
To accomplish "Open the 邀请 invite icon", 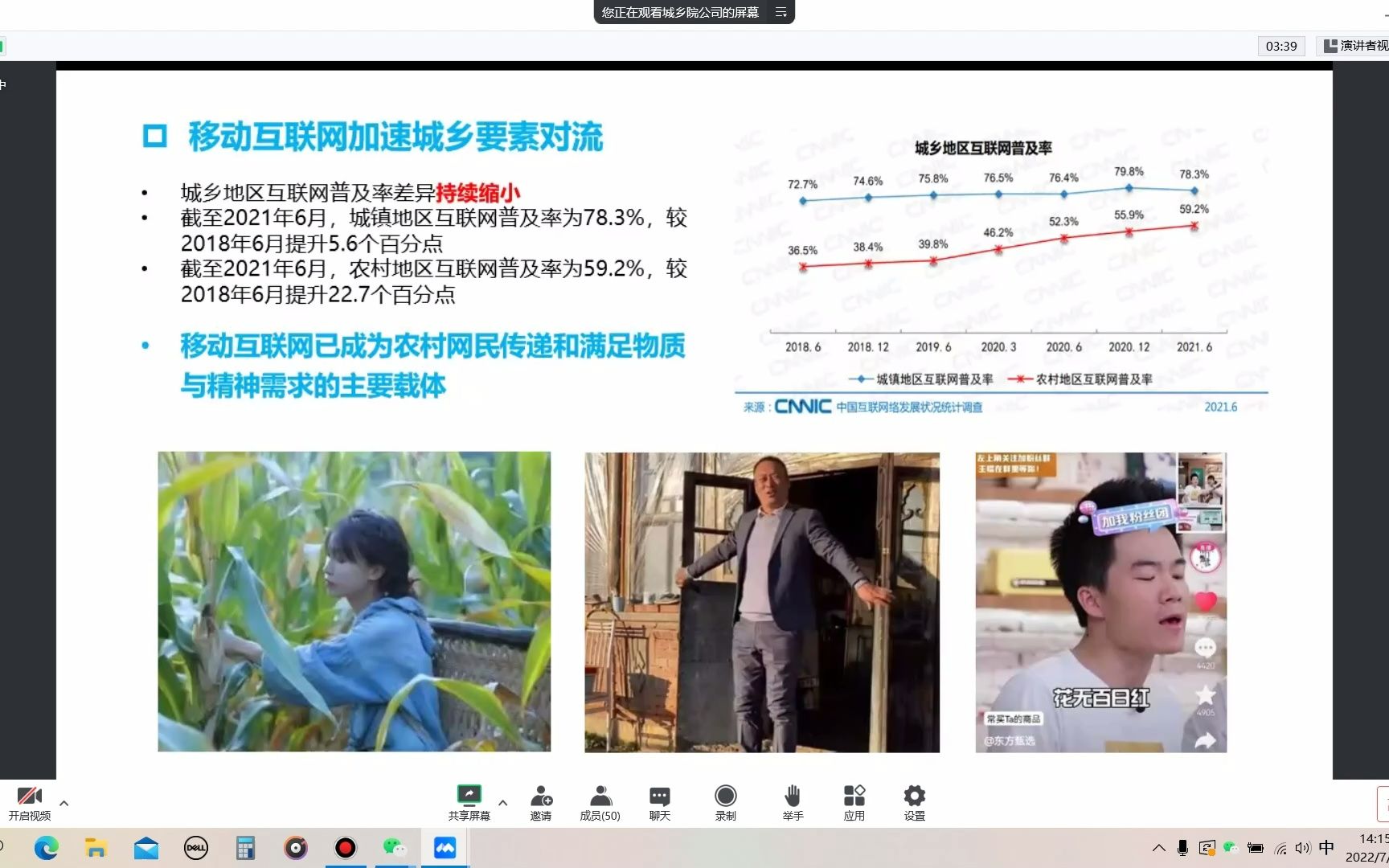I will (541, 796).
